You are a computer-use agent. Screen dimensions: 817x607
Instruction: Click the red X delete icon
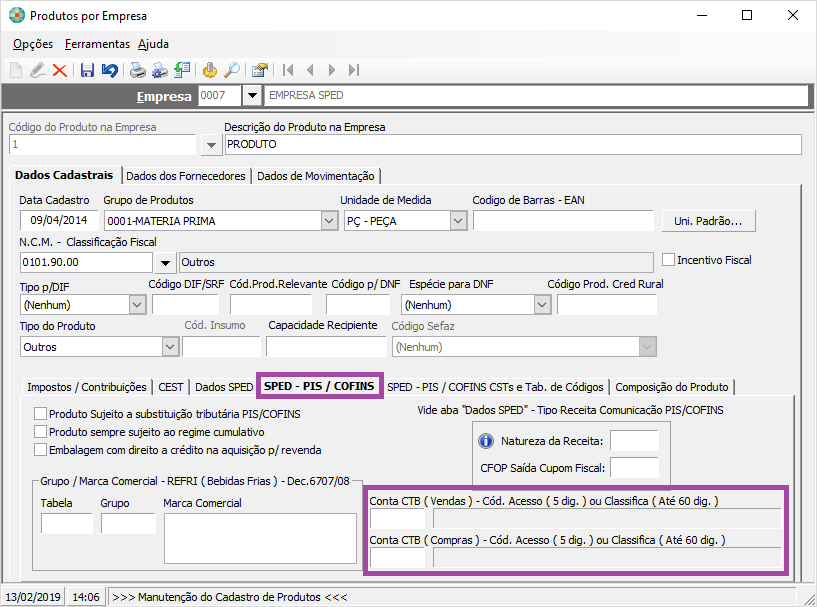click(x=59, y=70)
